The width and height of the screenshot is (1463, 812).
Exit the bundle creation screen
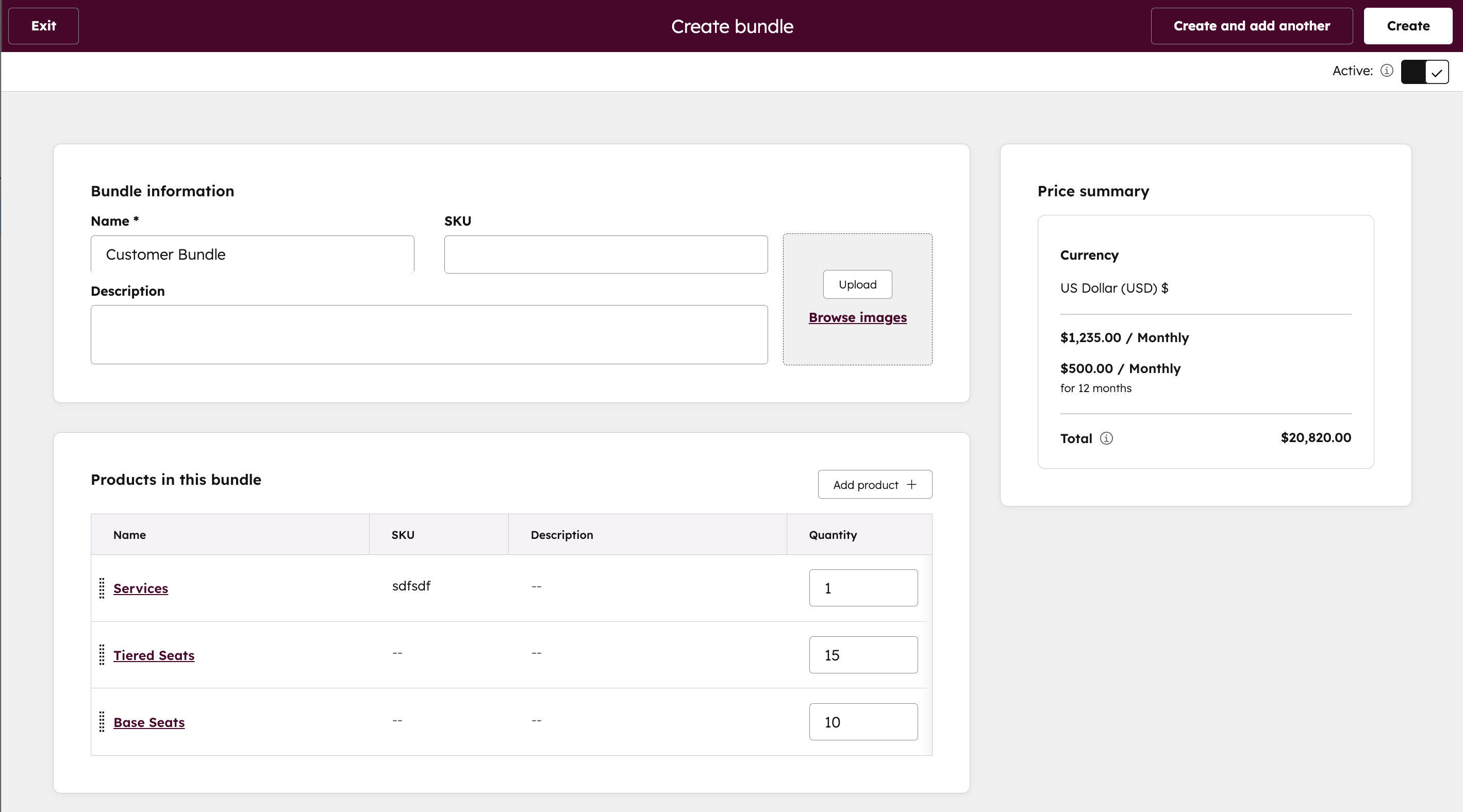click(x=43, y=26)
